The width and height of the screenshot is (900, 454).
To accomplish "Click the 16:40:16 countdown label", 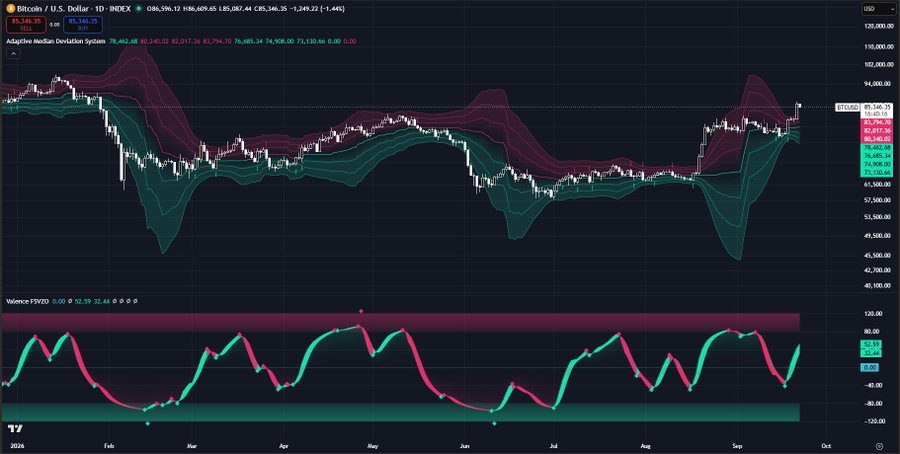I will [x=877, y=114].
